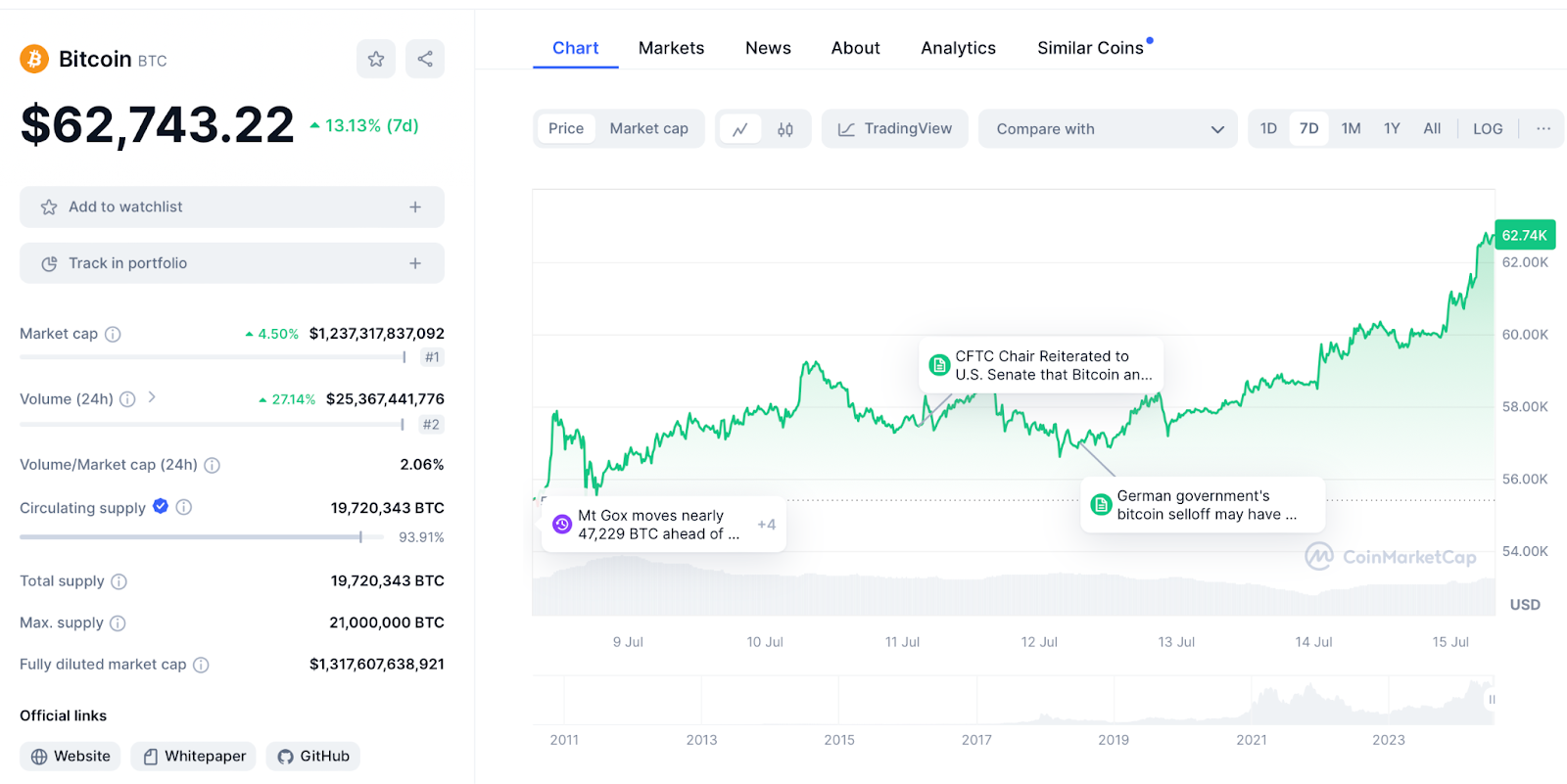Open the GitHub link
The height and width of the screenshot is (784, 1567).
coord(313,757)
